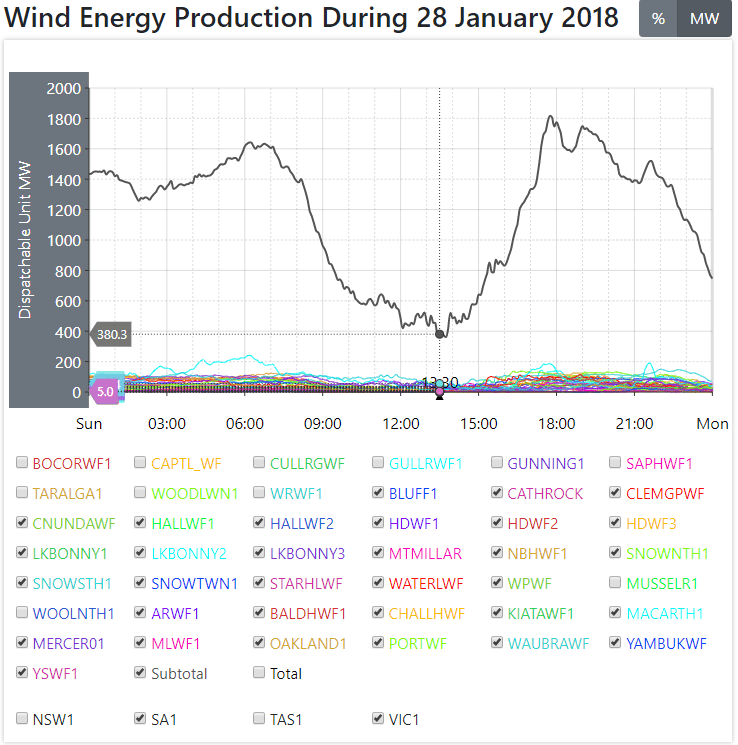Disable the Subtotal series
The image size is (738, 745).
[141, 673]
